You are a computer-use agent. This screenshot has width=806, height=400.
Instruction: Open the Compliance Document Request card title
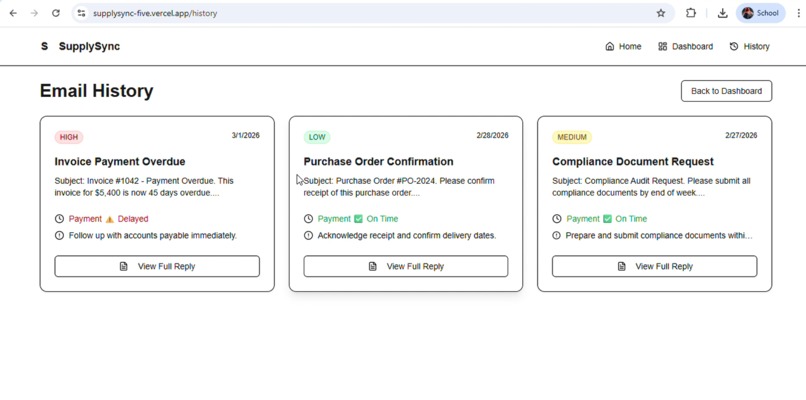[633, 162]
